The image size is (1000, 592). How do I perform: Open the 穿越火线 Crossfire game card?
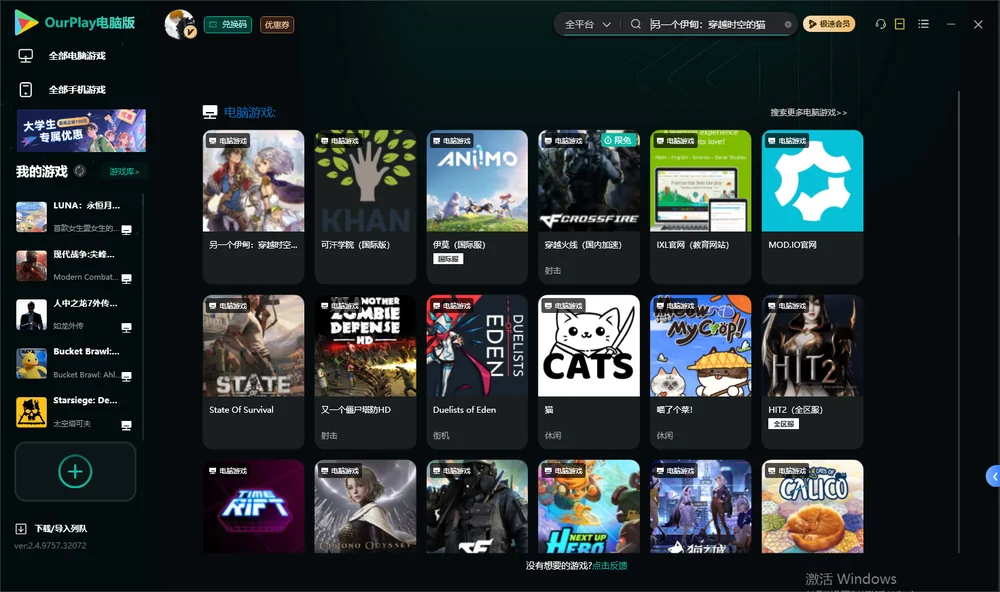[589, 207]
